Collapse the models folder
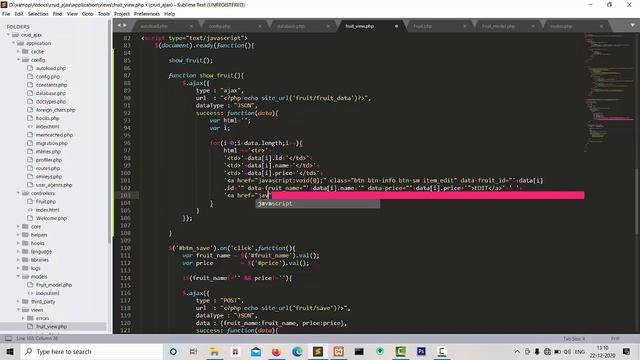The height and width of the screenshot is (360, 640). tap(18, 276)
